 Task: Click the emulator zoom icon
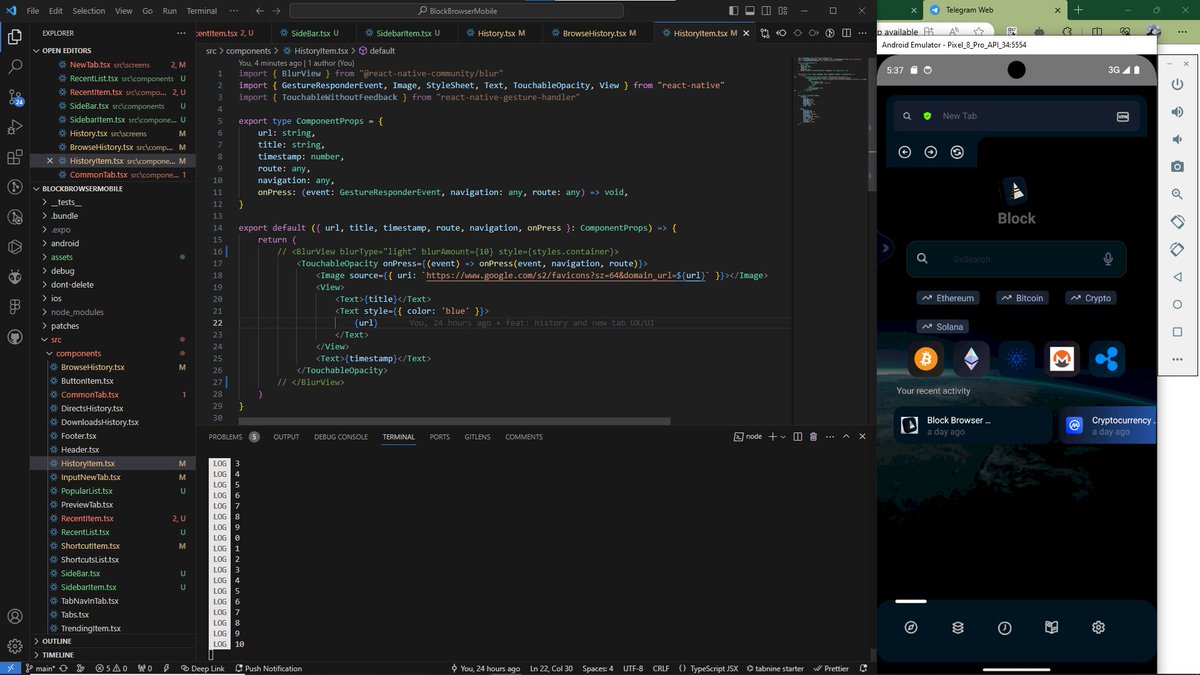(x=1177, y=194)
